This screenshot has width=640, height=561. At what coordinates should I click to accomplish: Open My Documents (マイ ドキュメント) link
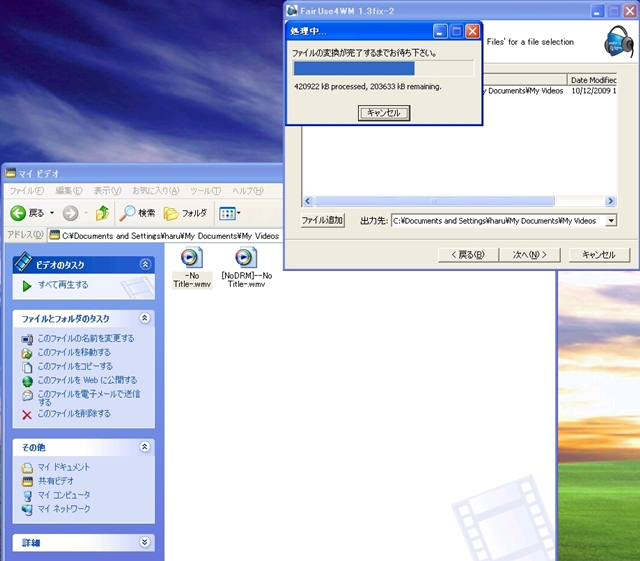[x=64, y=467]
